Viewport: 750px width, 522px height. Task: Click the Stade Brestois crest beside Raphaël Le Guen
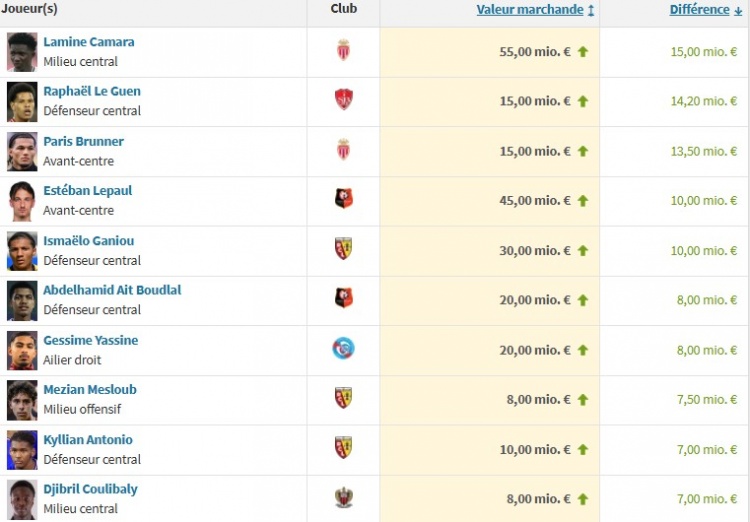(343, 100)
